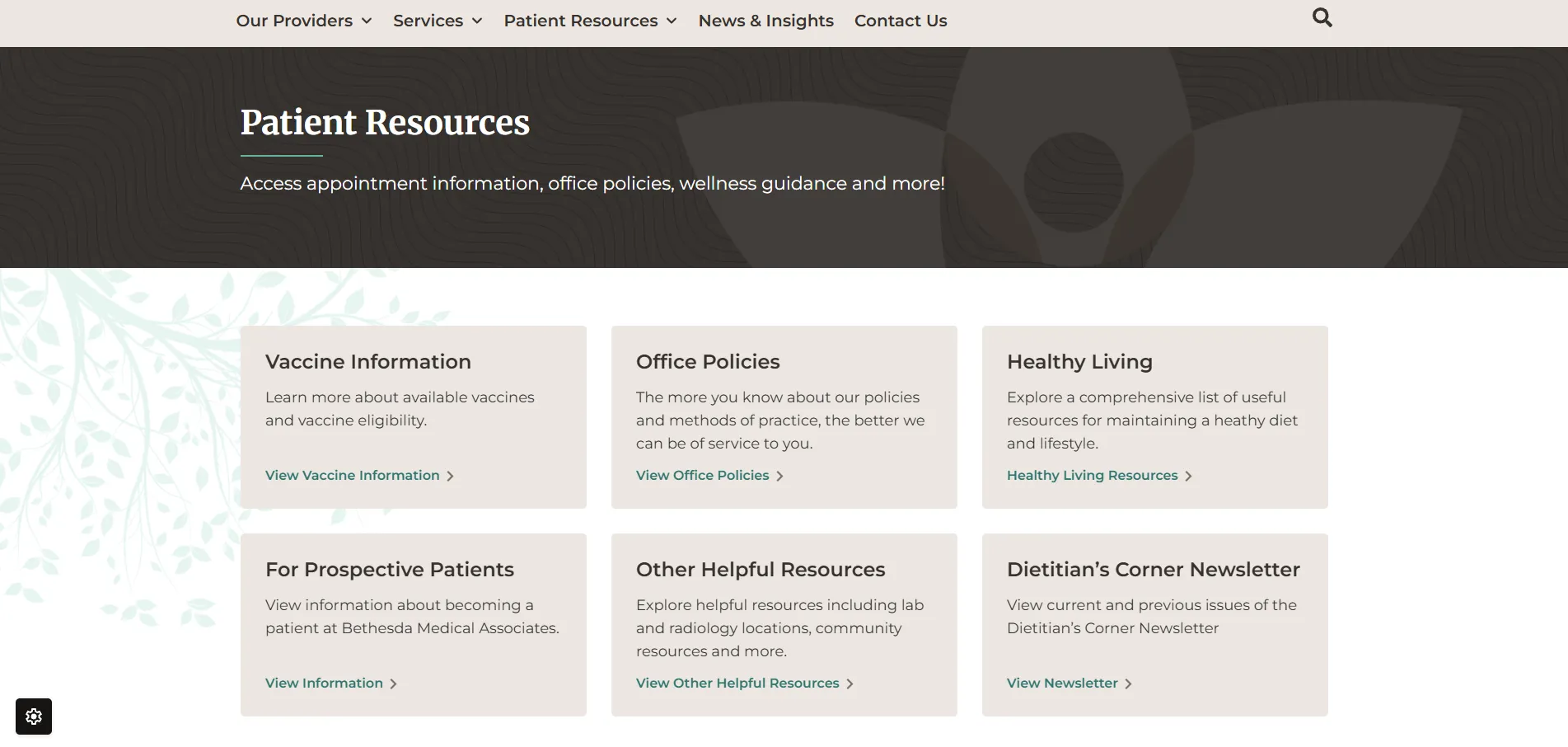Open the View Newsletter link
The height and width of the screenshot is (747, 1568).
pyautogui.click(x=1062, y=683)
